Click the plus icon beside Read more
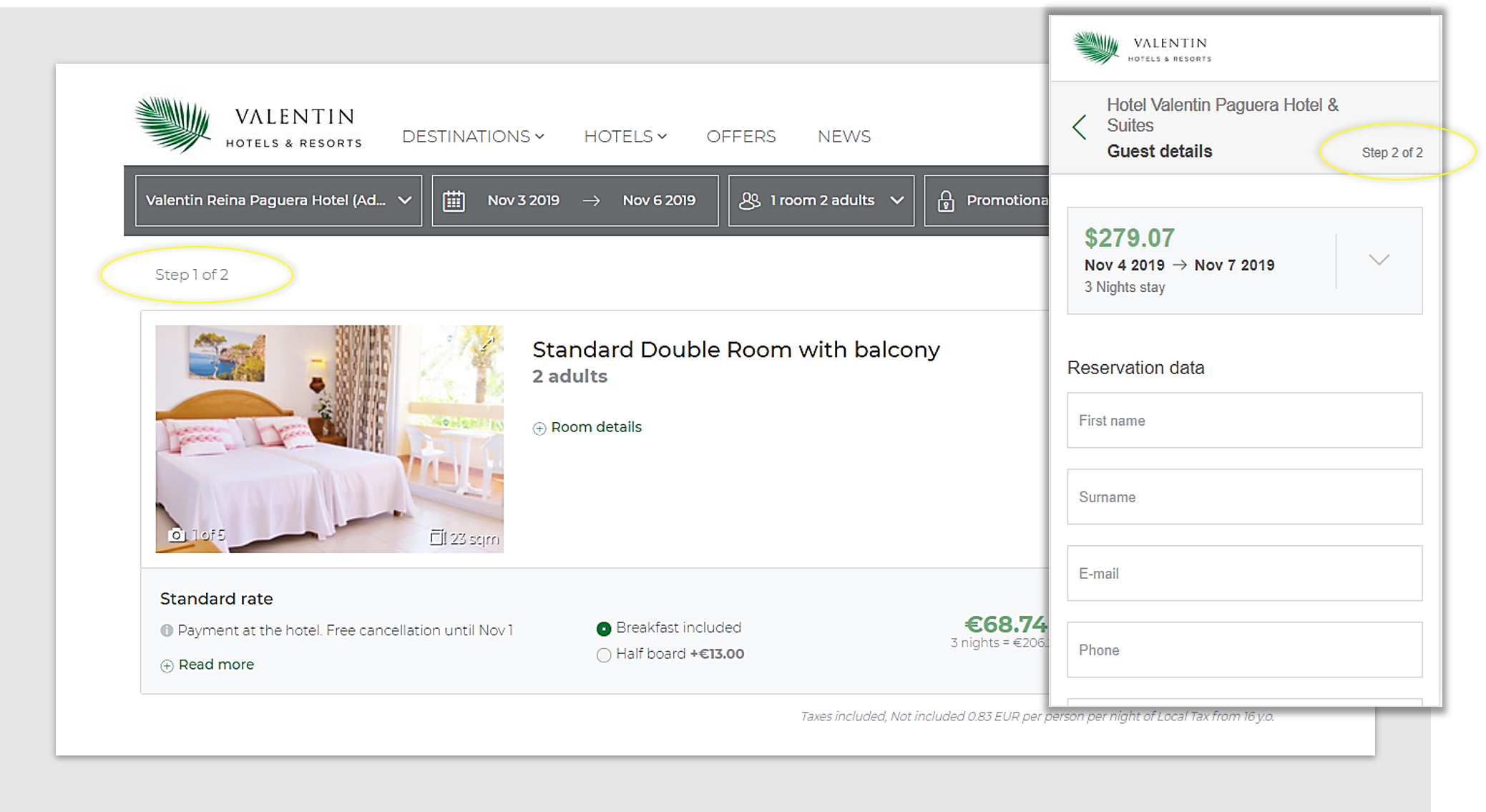The width and height of the screenshot is (1486, 812). 167,665
